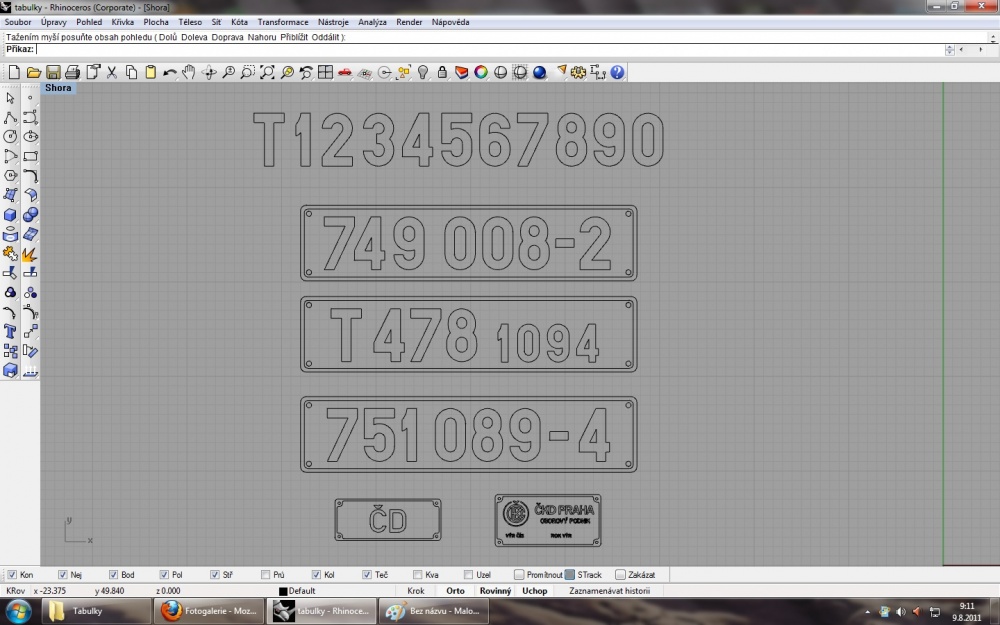
Task: Click the lock objects padlock icon
Action: point(442,72)
